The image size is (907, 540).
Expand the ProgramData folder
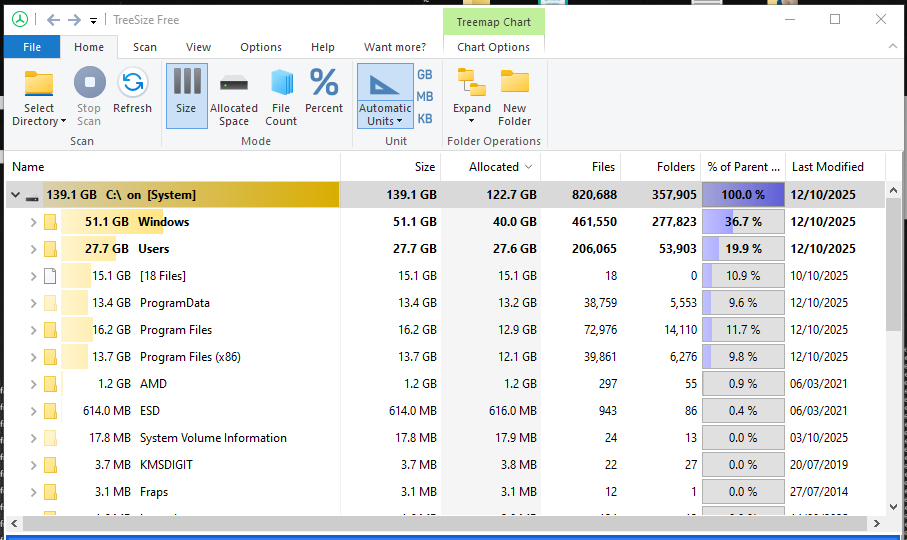pos(33,303)
